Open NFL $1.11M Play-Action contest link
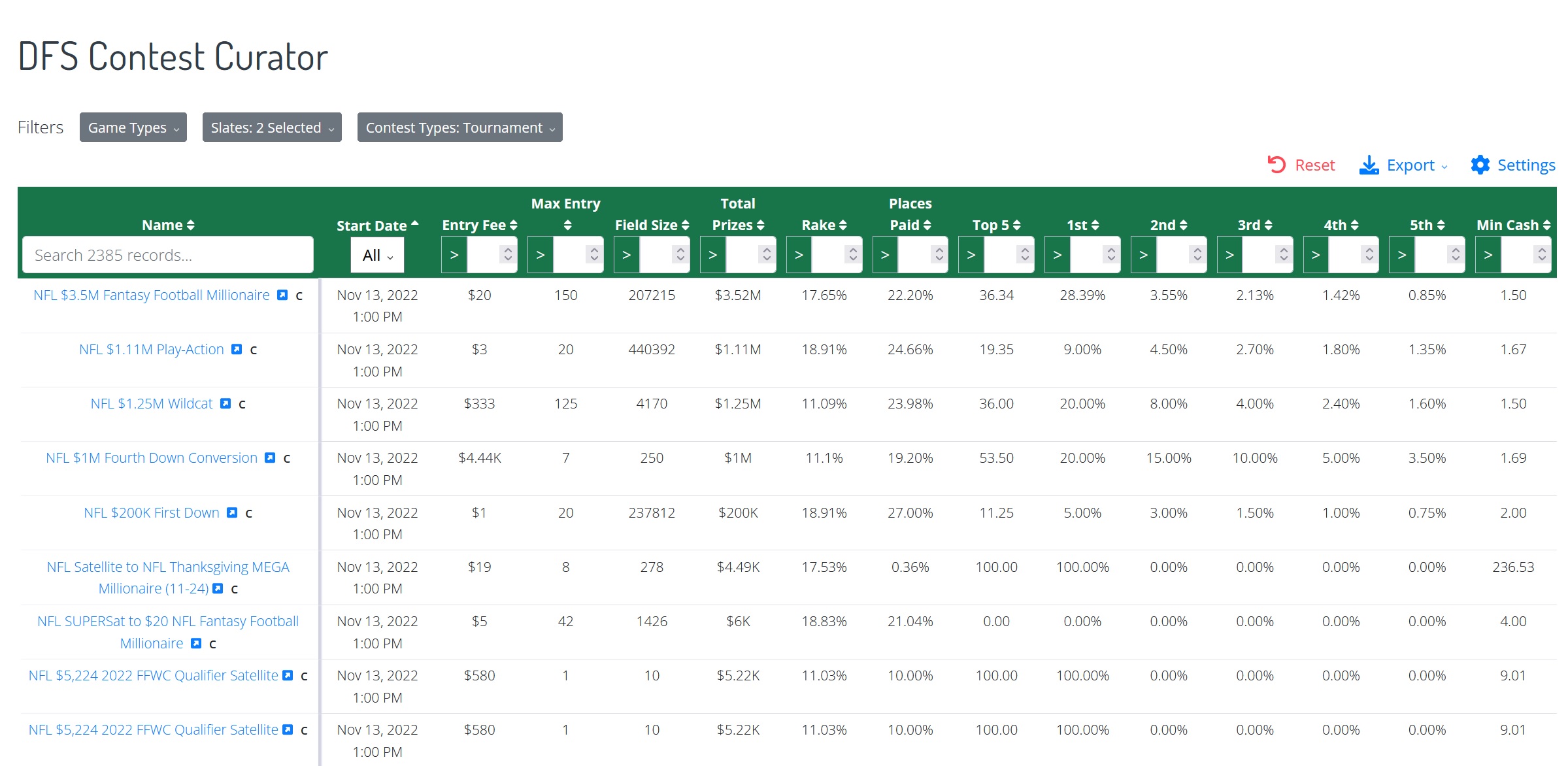The width and height of the screenshot is (1568, 766). click(152, 350)
